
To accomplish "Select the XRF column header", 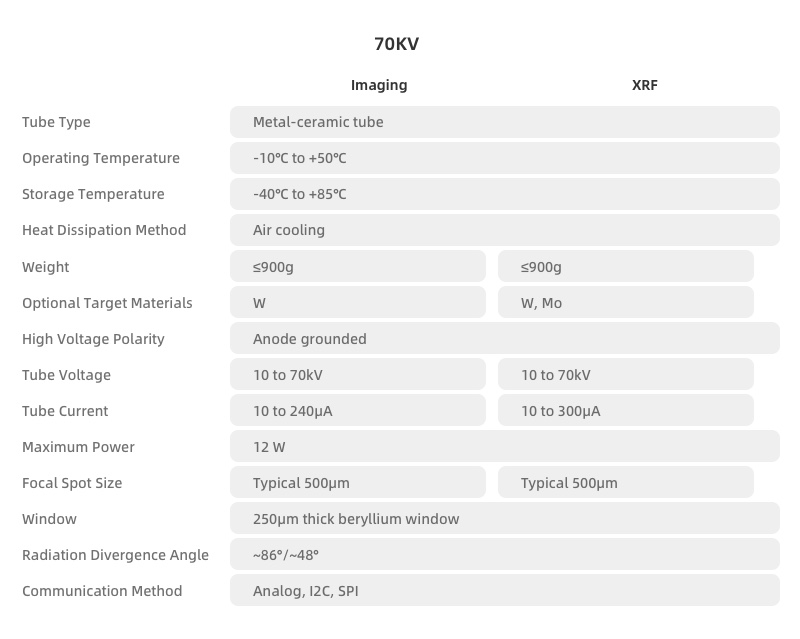I will tap(645, 85).
